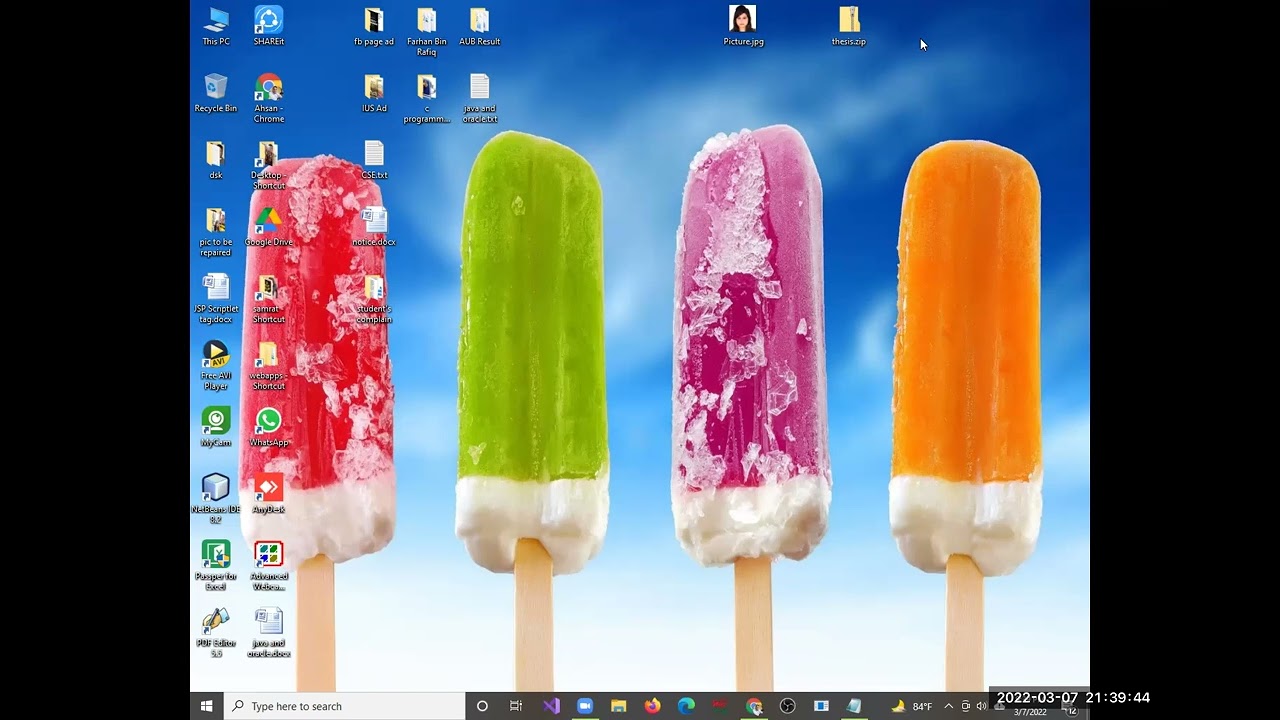
Task: Select the Recycle Bin icon
Action: (x=216, y=93)
